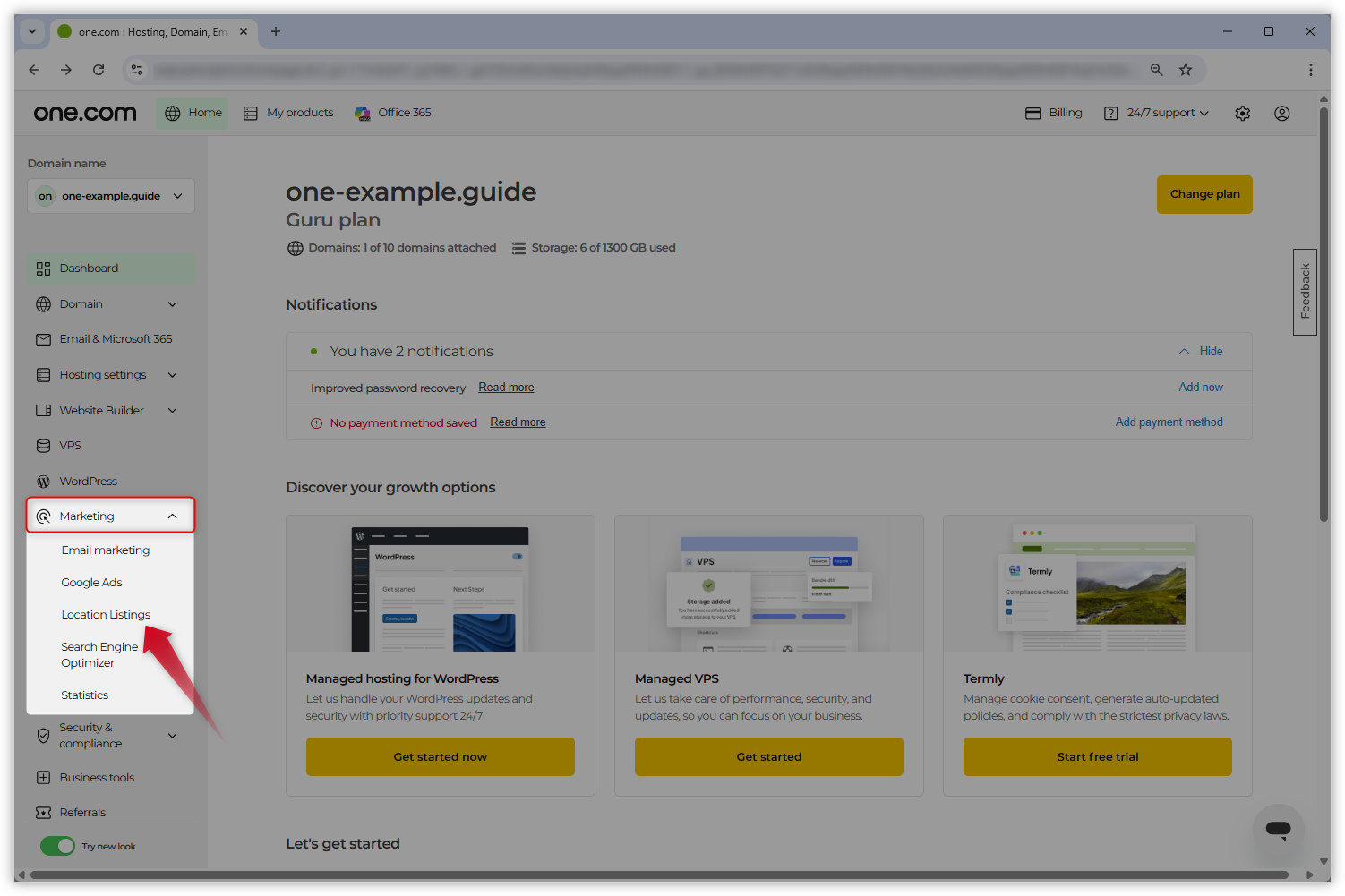Open the chat support bubble
Screen dimensions: 1345x896
1278,830
